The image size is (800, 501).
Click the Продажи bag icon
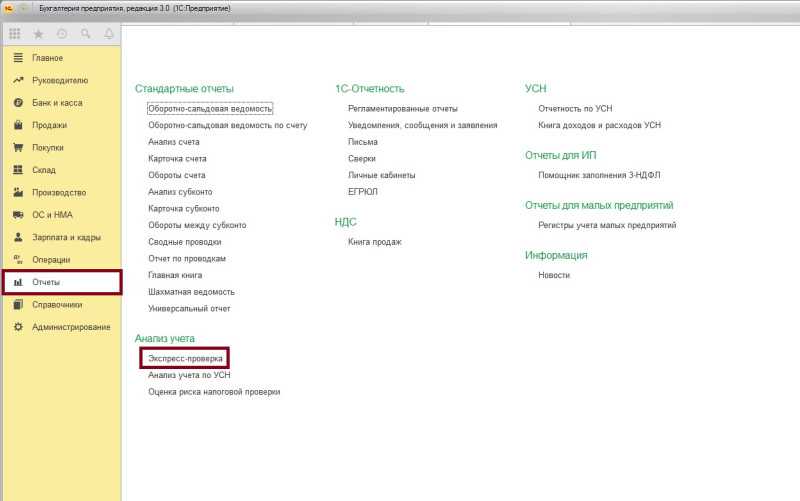[18, 125]
